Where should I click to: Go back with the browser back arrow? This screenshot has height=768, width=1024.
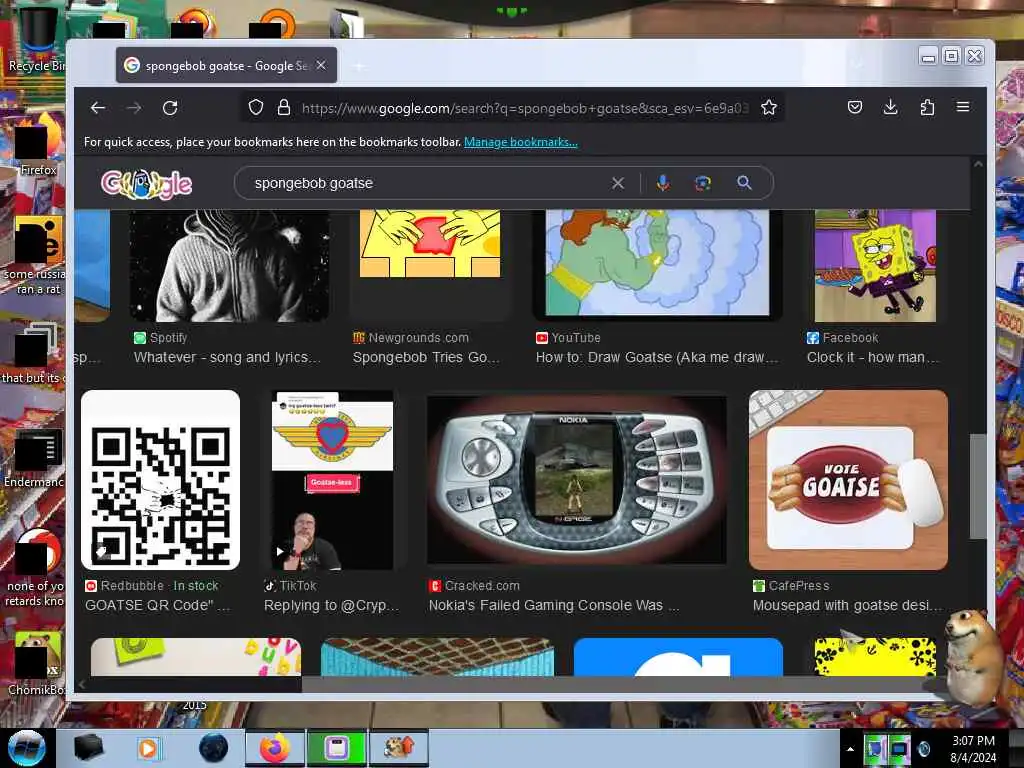[x=98, y=108]
